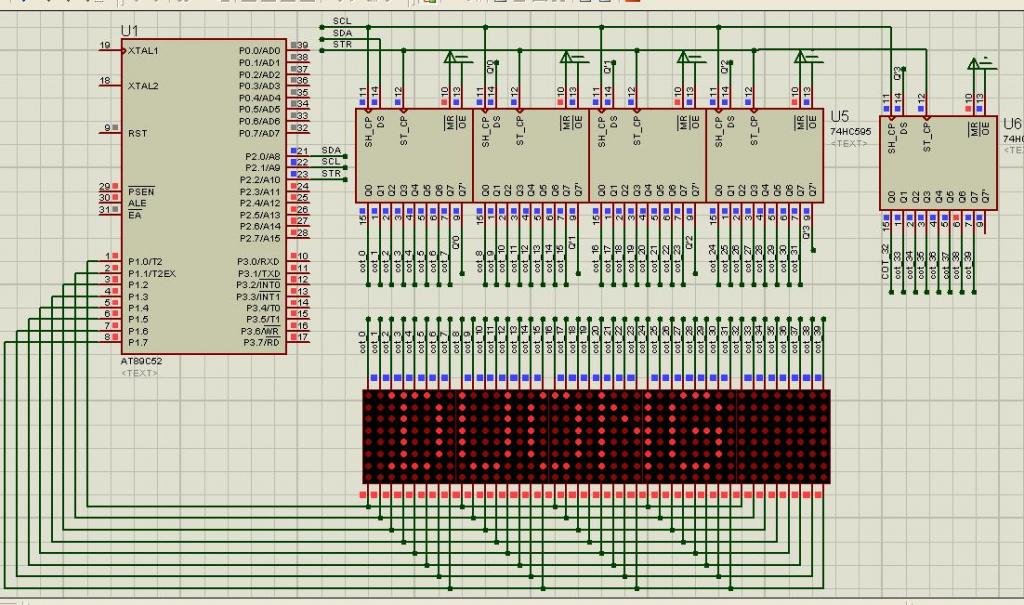Select the STR net label beside P2.2/A10
Screen dimensions: 1024x605
(331, 174)
